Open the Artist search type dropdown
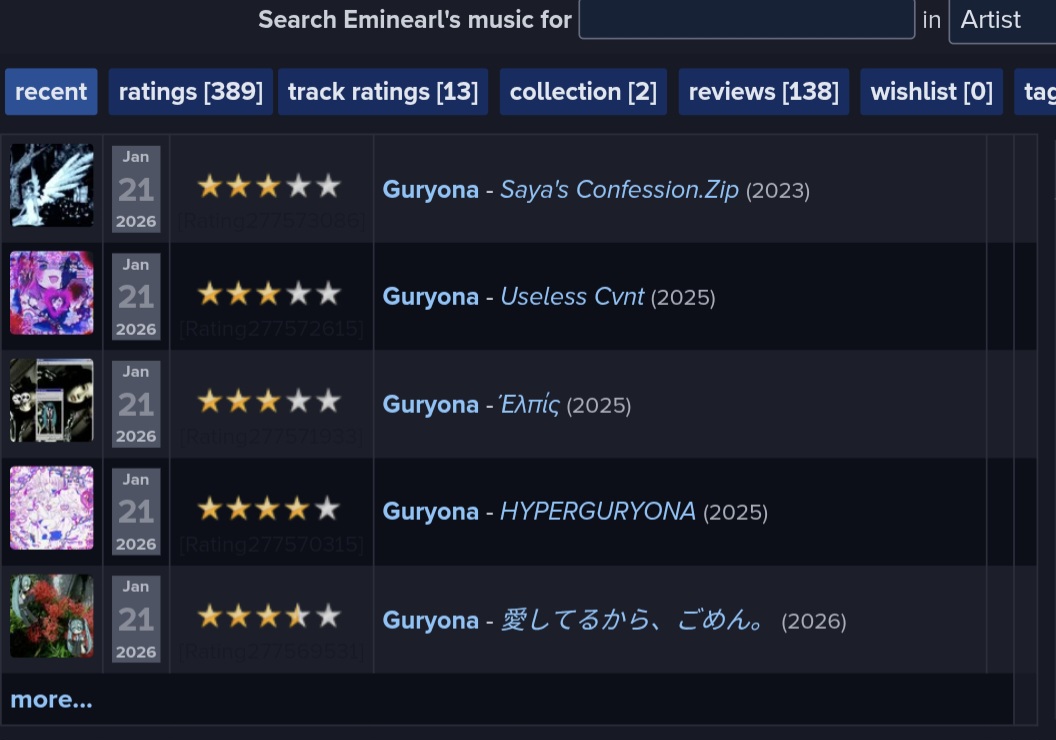Screen dimensions: 1056x740 (x=1001, y=20)
